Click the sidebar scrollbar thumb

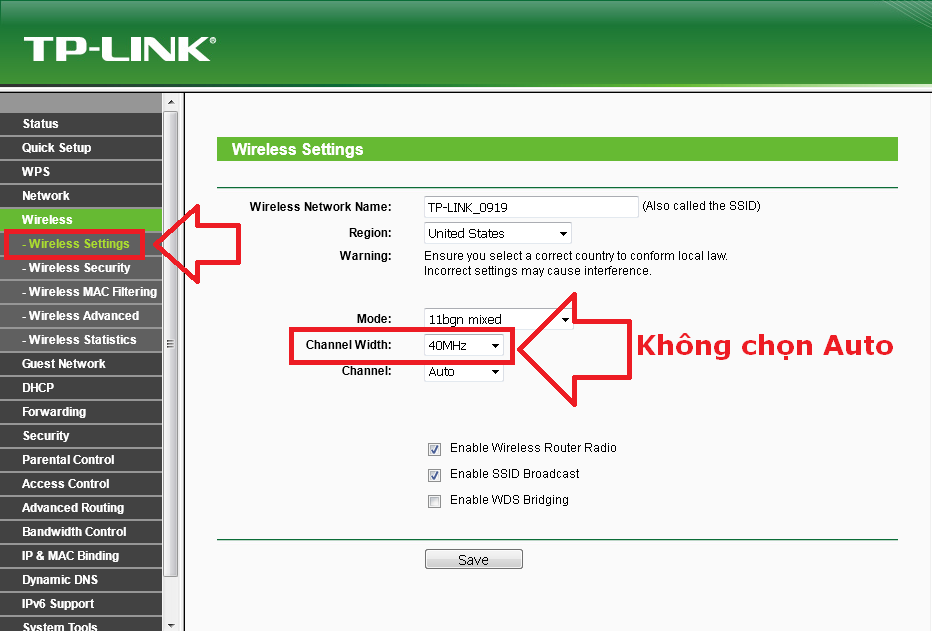171,344
